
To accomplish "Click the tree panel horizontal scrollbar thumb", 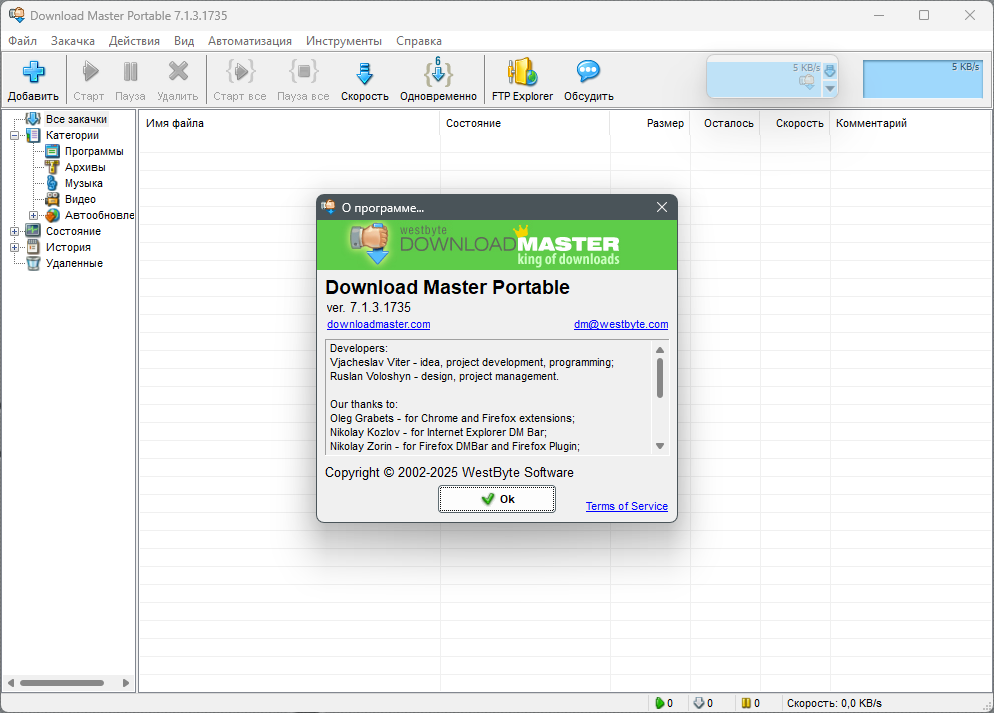I will tap(61, 683).
